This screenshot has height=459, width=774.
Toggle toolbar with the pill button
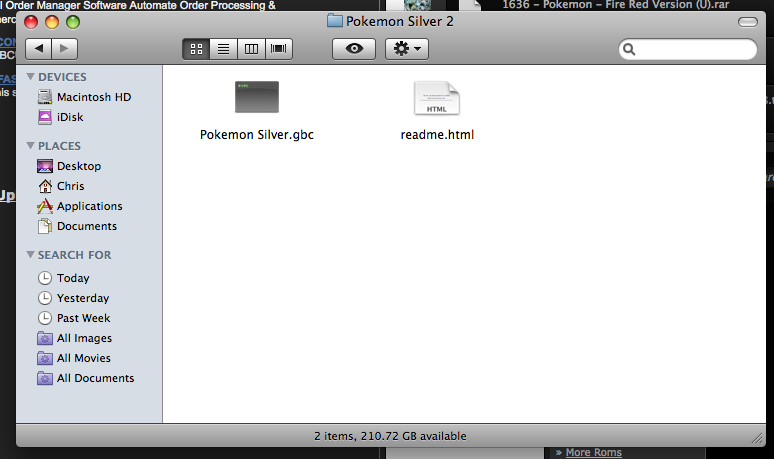click(x=748, y=22)
